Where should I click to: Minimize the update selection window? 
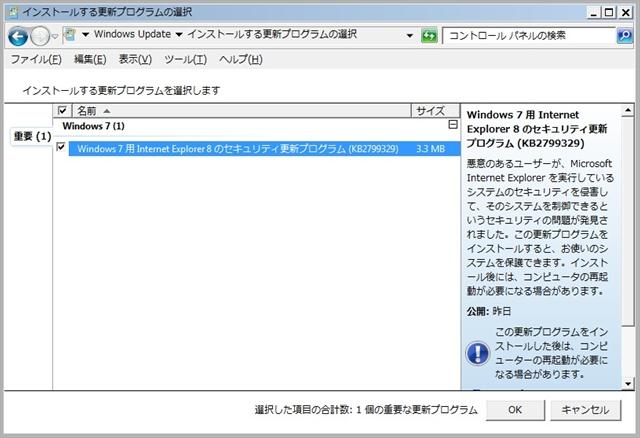pos(594,13)
